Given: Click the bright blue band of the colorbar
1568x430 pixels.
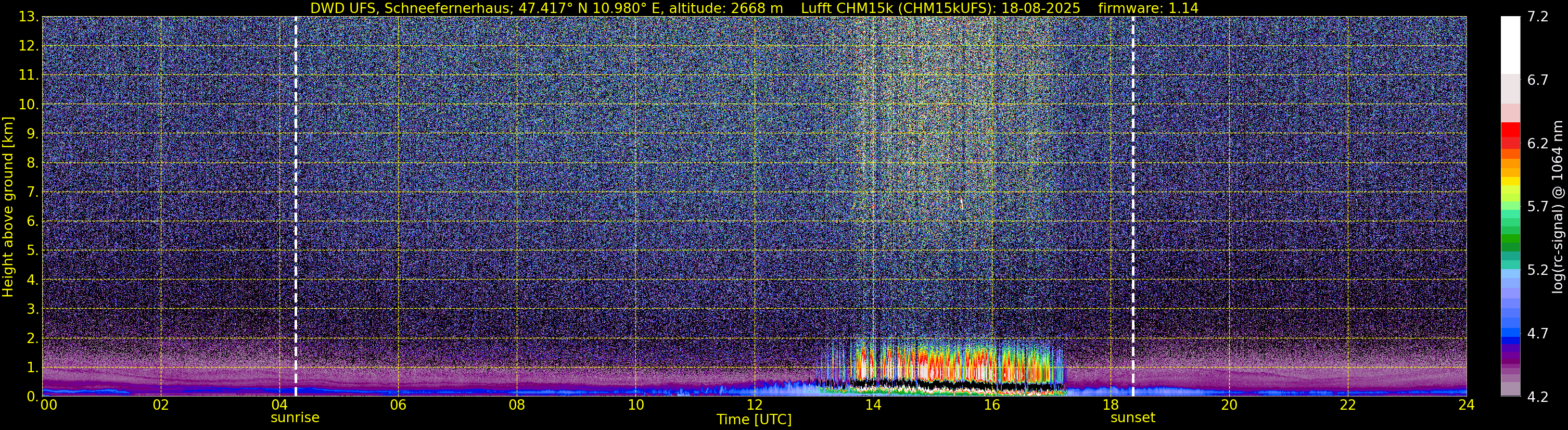Looking at the screenshot, I should (x=1510, y=333).
